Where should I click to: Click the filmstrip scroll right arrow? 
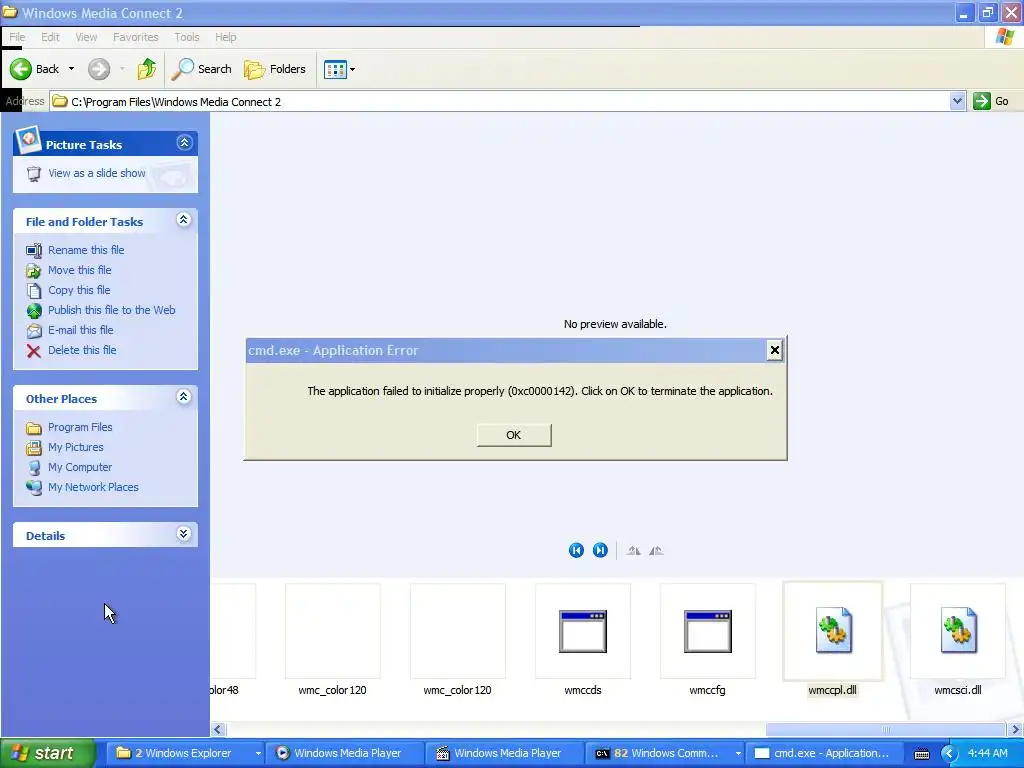[1016, 729]
